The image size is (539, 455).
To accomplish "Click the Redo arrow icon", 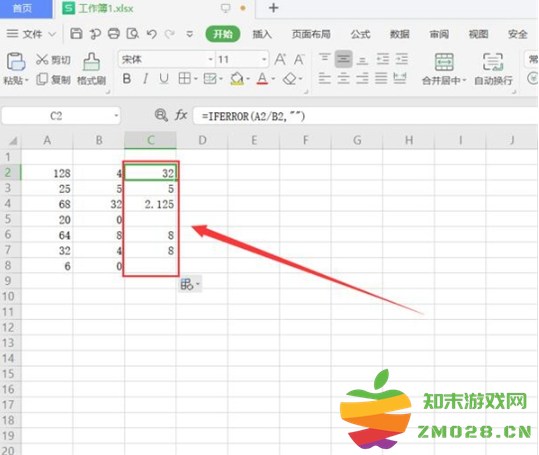I will click(170, 34).
